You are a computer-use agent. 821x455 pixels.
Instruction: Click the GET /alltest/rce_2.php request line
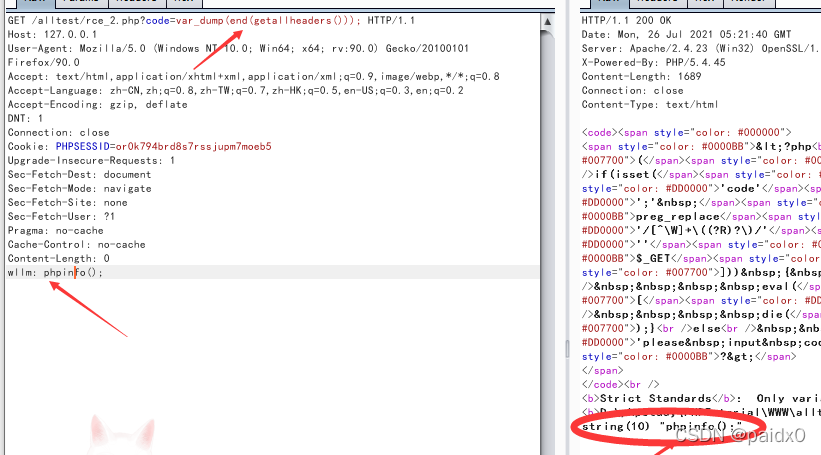point(211,20)
